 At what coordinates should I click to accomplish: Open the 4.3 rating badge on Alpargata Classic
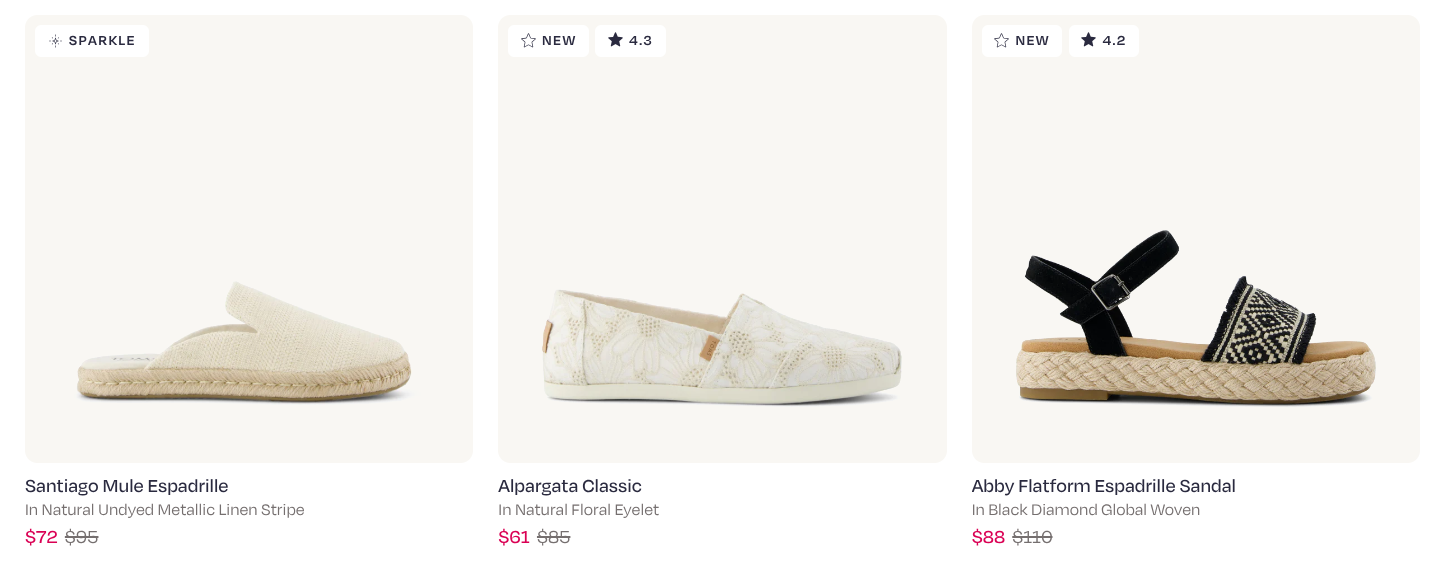[630, 40]
